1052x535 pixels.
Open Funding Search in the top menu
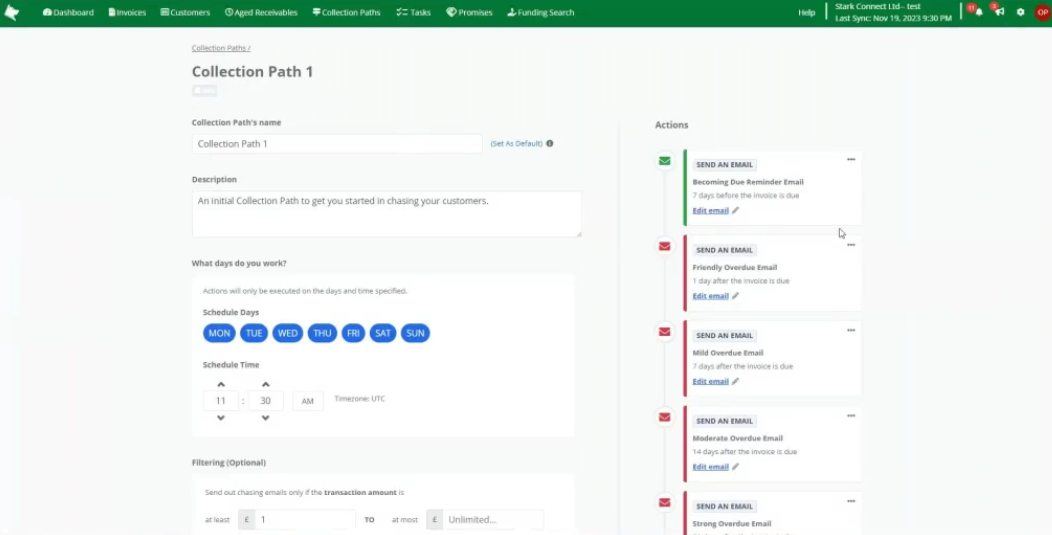pyautogui.click(x=541, y=12)
